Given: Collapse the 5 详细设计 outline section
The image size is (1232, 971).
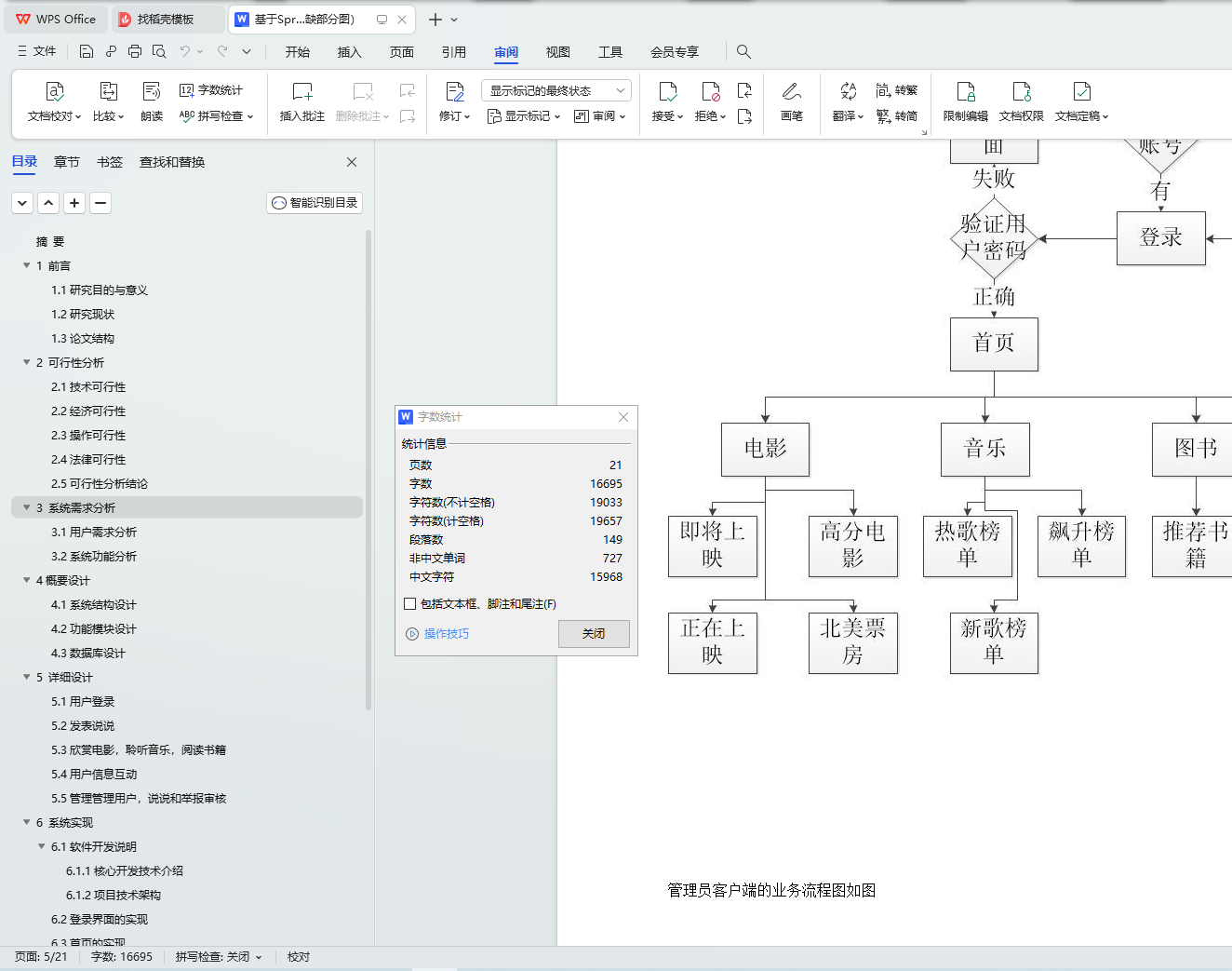Looking at the screenshot, I should pos(26,677).
